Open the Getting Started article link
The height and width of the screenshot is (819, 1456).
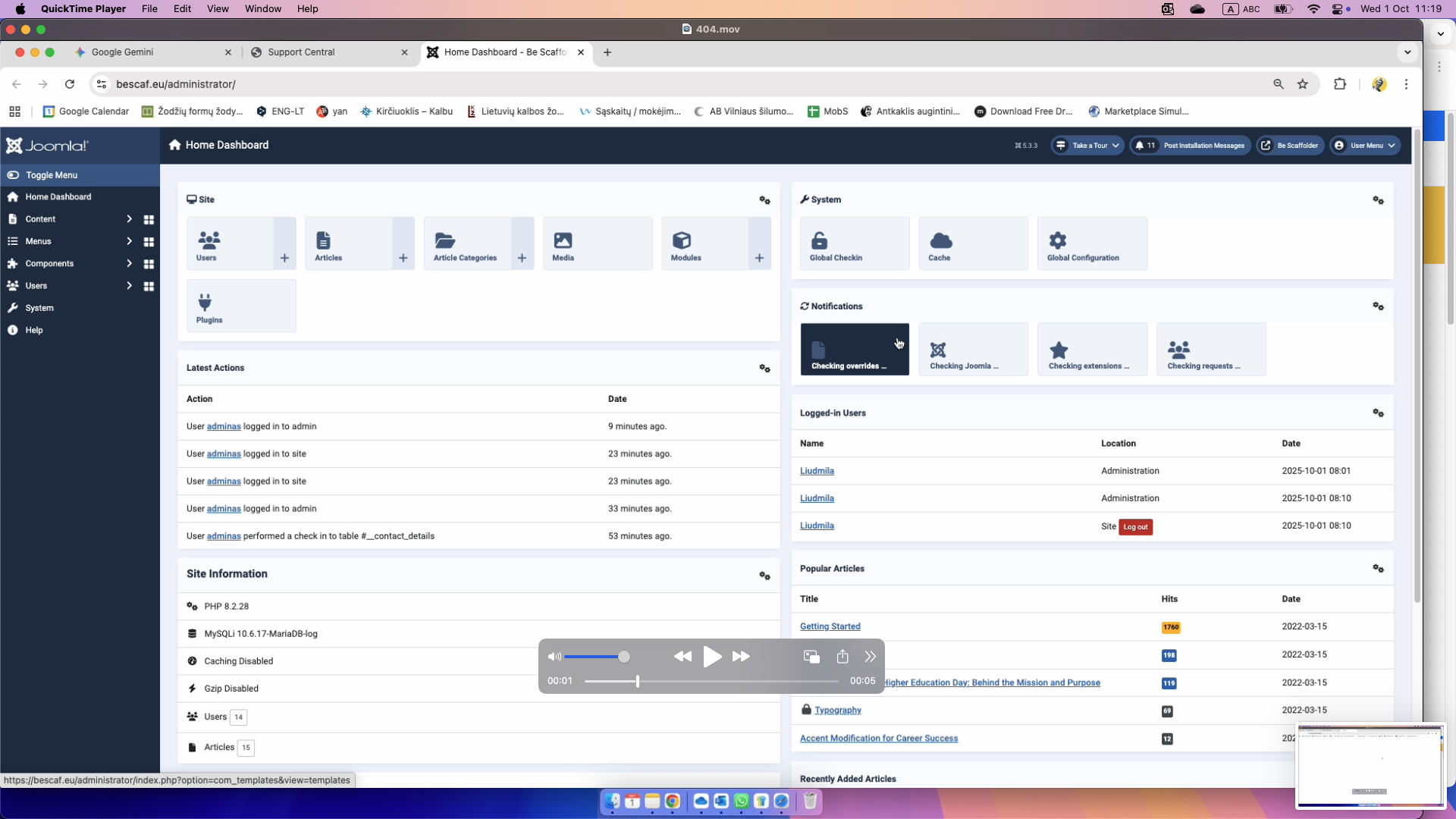coord(830,626)
